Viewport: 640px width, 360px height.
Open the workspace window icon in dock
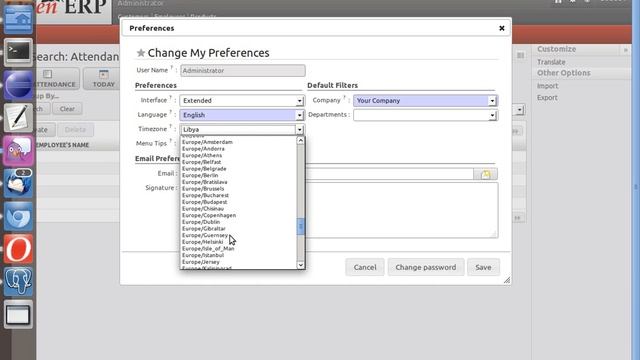(18, 315)
